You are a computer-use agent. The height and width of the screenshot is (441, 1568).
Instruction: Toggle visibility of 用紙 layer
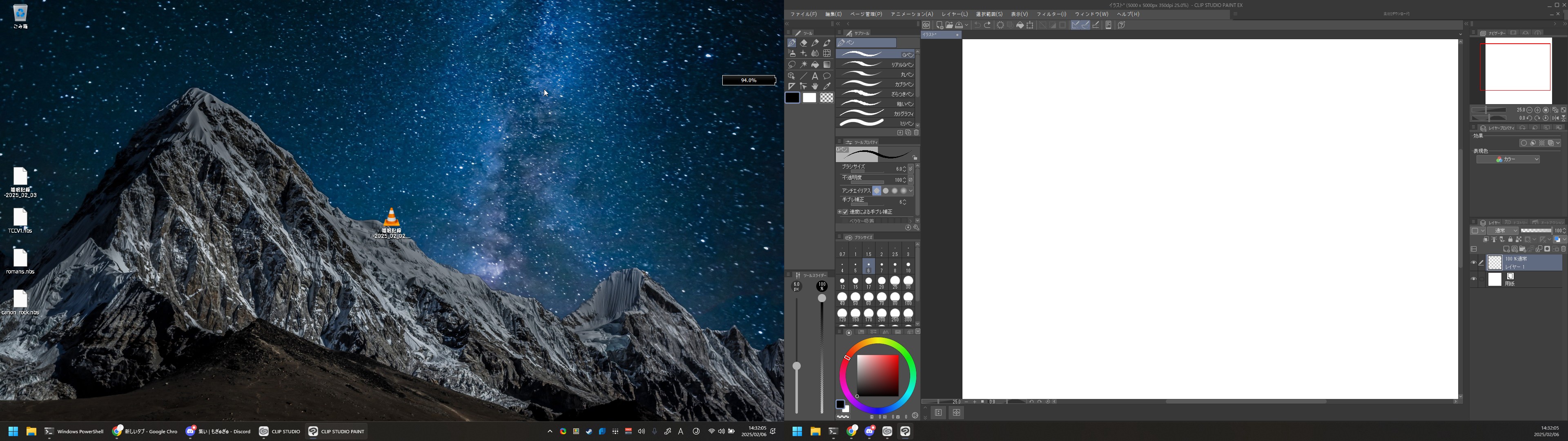(x=1473, y=279)
